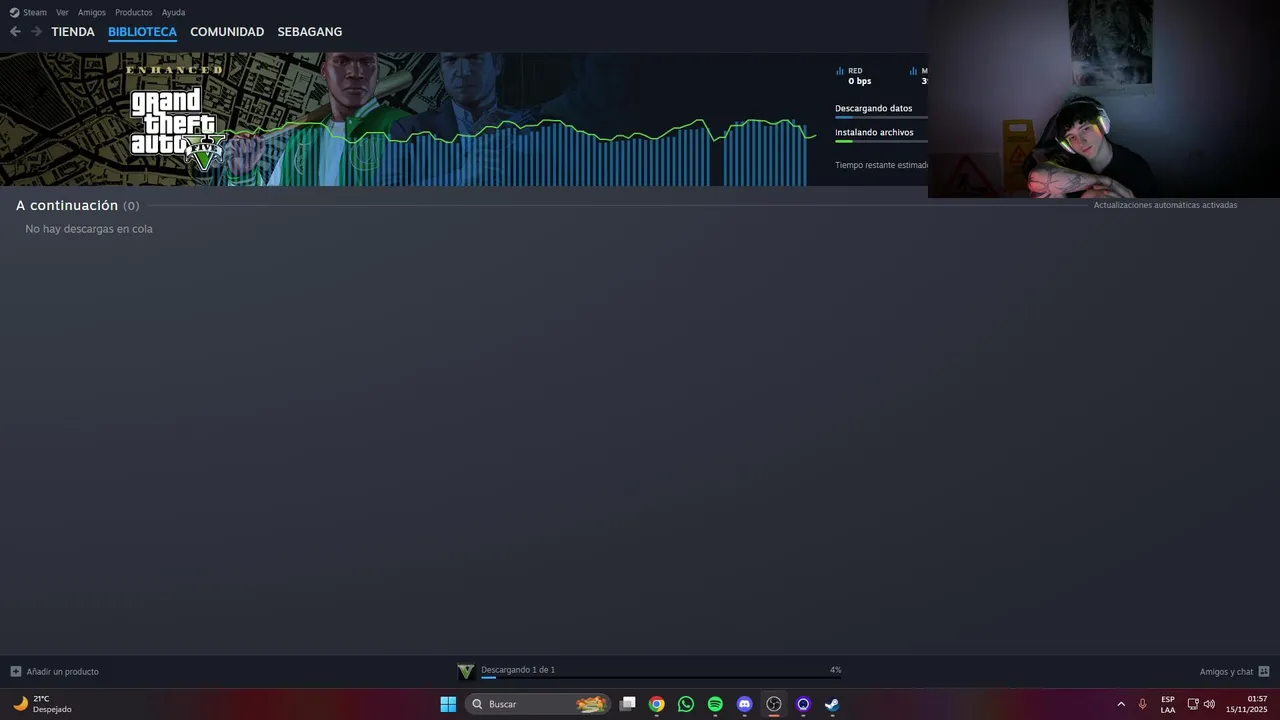
Task: Click the RED network stat icon
Action: (840, 71)
